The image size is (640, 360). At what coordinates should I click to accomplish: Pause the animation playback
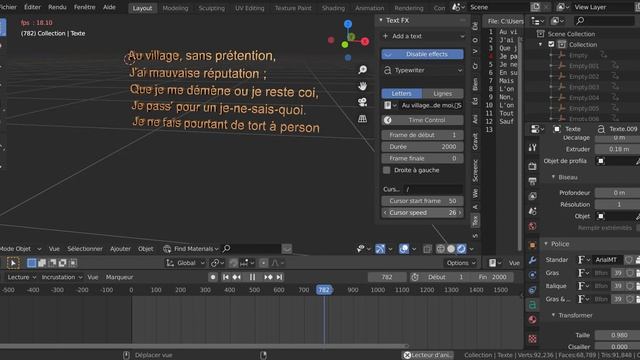coord(252,277)
